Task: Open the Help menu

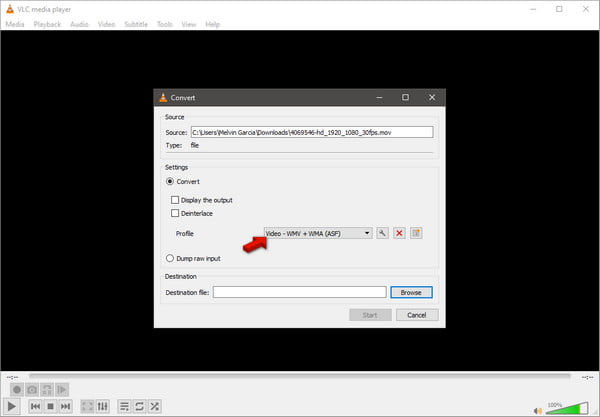Action: click(x=212, y=24)
